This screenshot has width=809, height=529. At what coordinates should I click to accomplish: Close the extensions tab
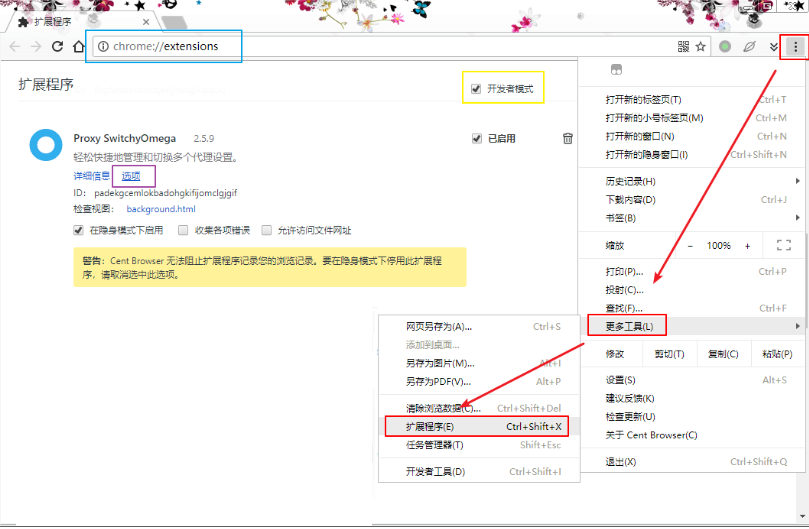[146, 22]
